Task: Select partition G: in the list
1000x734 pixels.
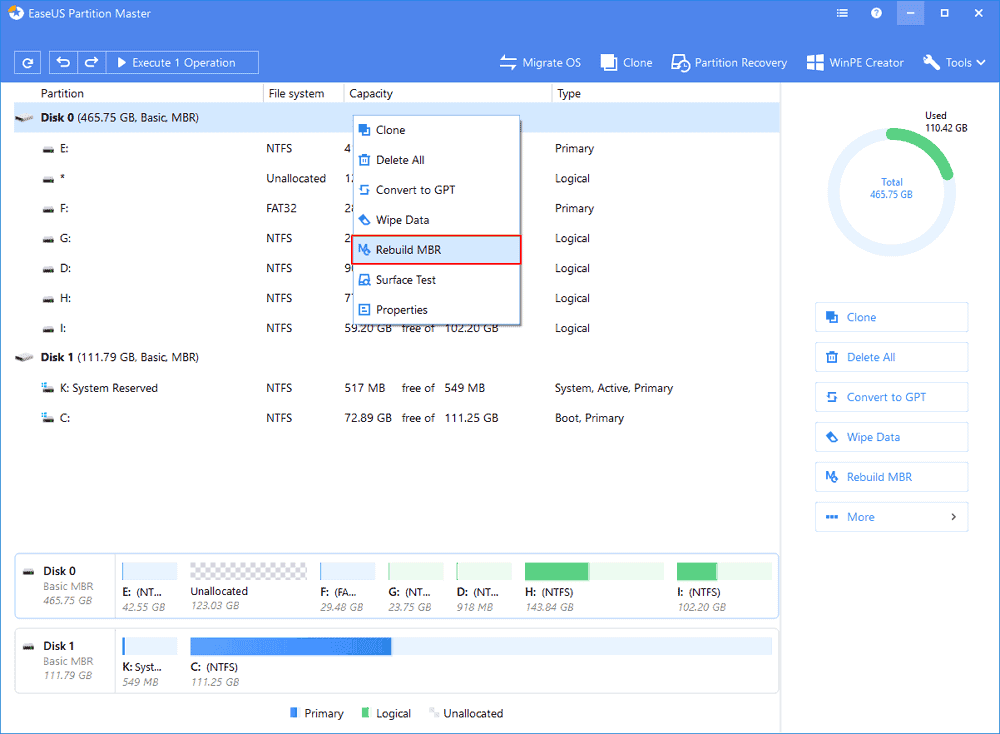Action: 396,239
